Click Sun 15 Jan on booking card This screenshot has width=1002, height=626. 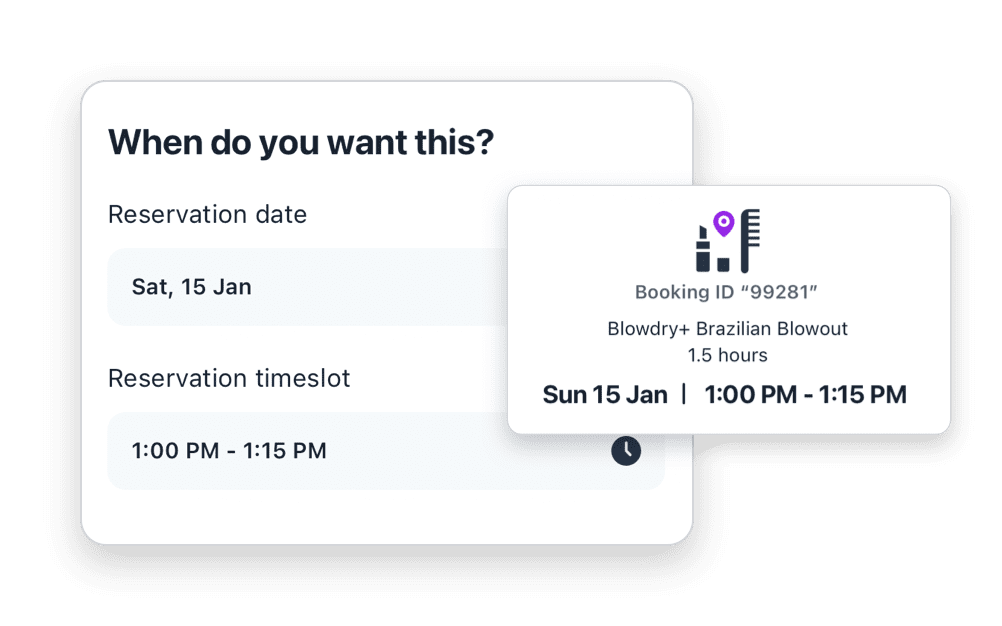605,395
